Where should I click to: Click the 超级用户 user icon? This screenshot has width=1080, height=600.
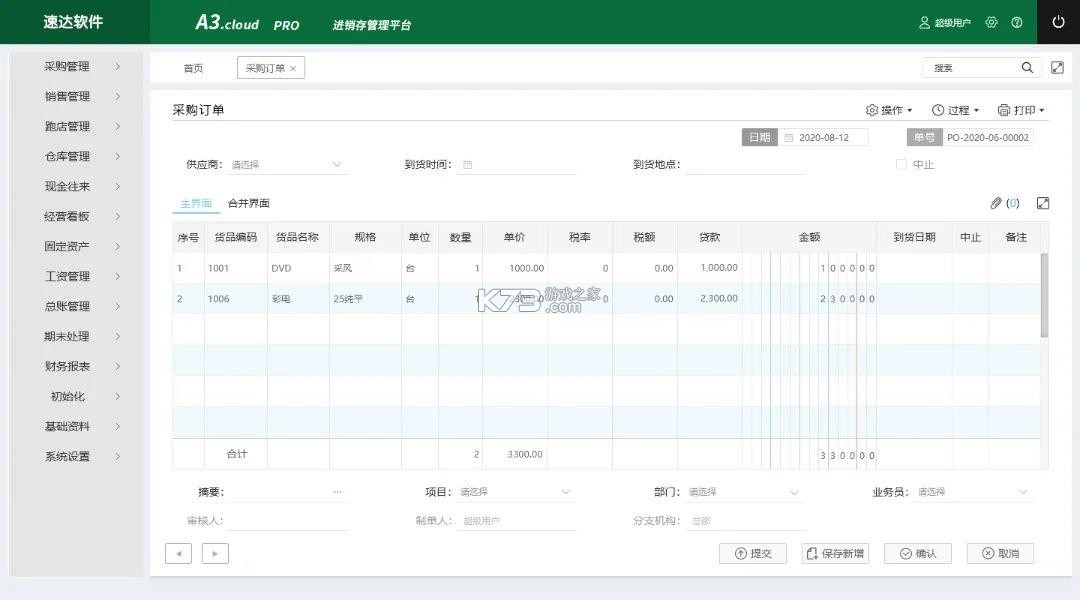tap(924, 23)
